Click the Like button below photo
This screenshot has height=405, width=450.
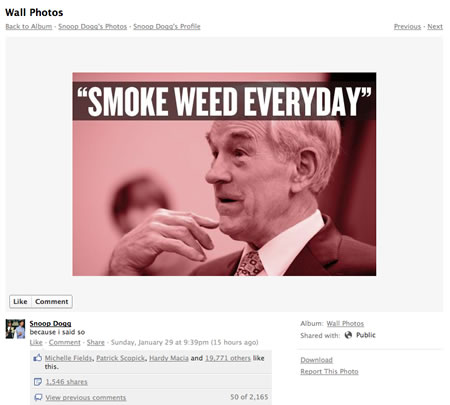pyautogui.click(x=20, y=302)
